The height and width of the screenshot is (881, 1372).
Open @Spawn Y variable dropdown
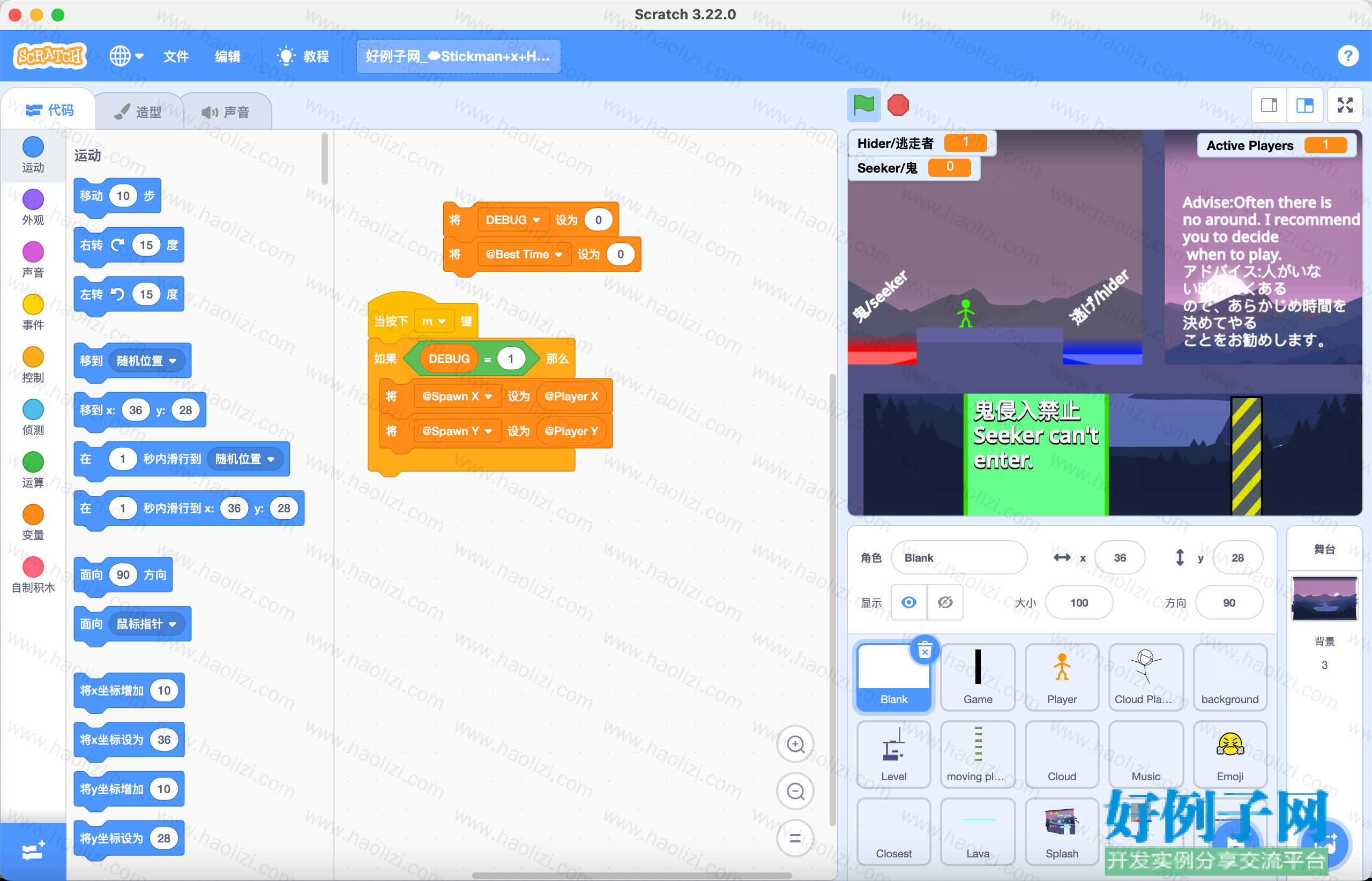point(457,431)
